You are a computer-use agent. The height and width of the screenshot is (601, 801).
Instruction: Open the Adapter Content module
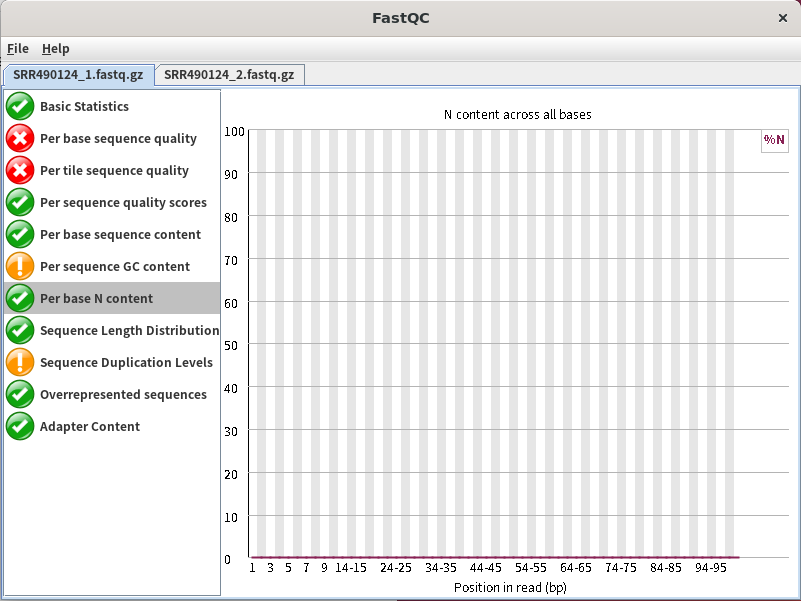[x=112, y=426]
